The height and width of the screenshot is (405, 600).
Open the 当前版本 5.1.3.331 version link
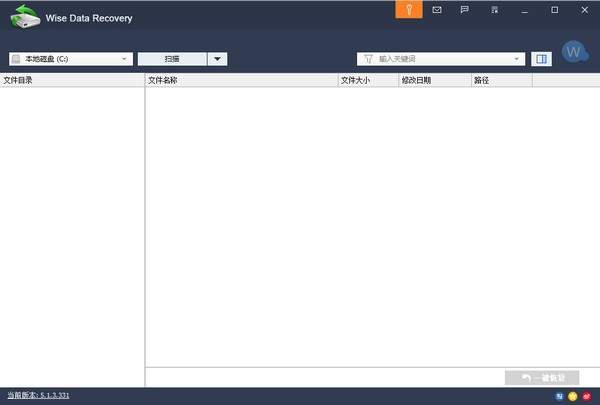[39, 396]
